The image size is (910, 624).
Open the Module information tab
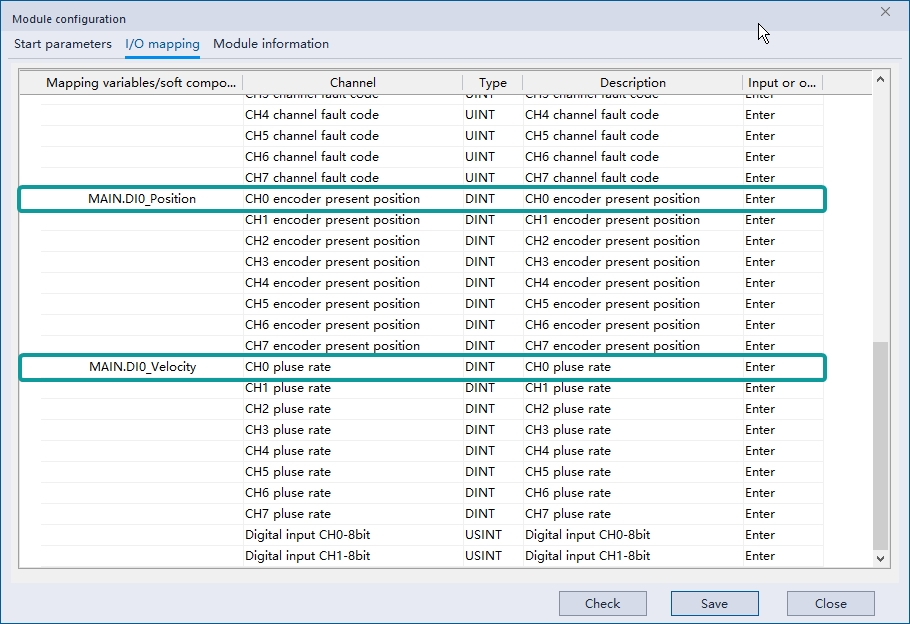[x=271, y=44]
